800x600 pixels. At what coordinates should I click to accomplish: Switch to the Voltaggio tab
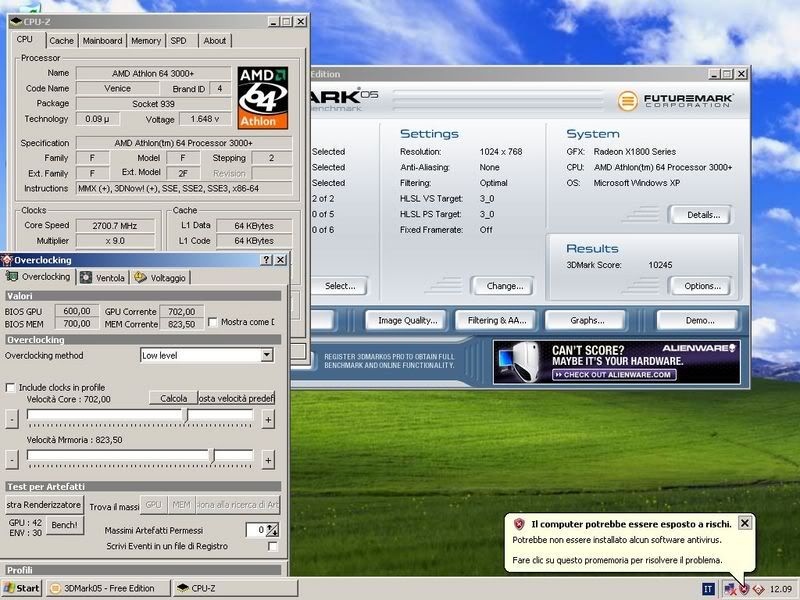click(160, 278)
